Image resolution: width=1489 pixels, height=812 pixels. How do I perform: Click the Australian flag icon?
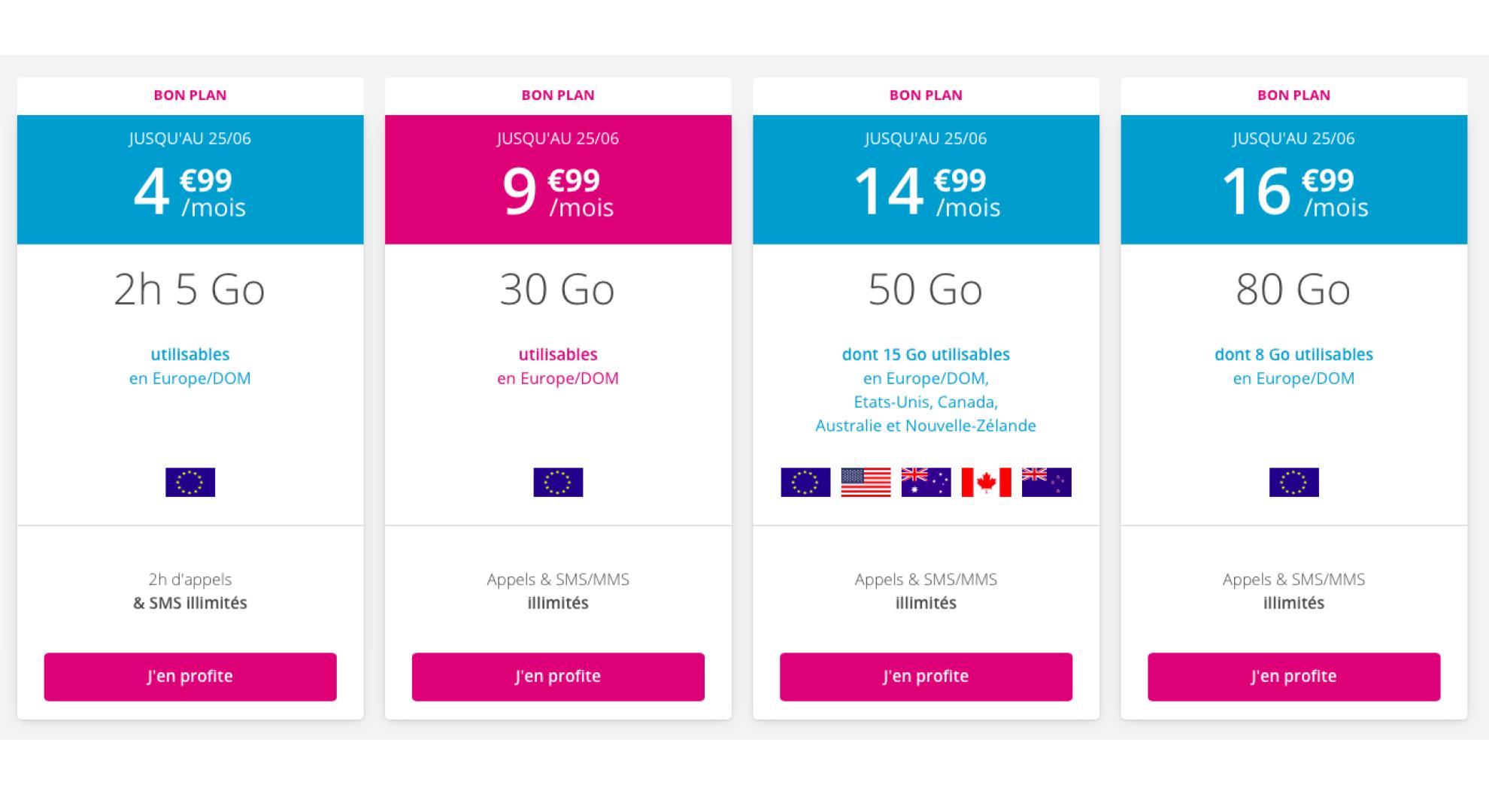pyautogui.click(x=926, y=482)
